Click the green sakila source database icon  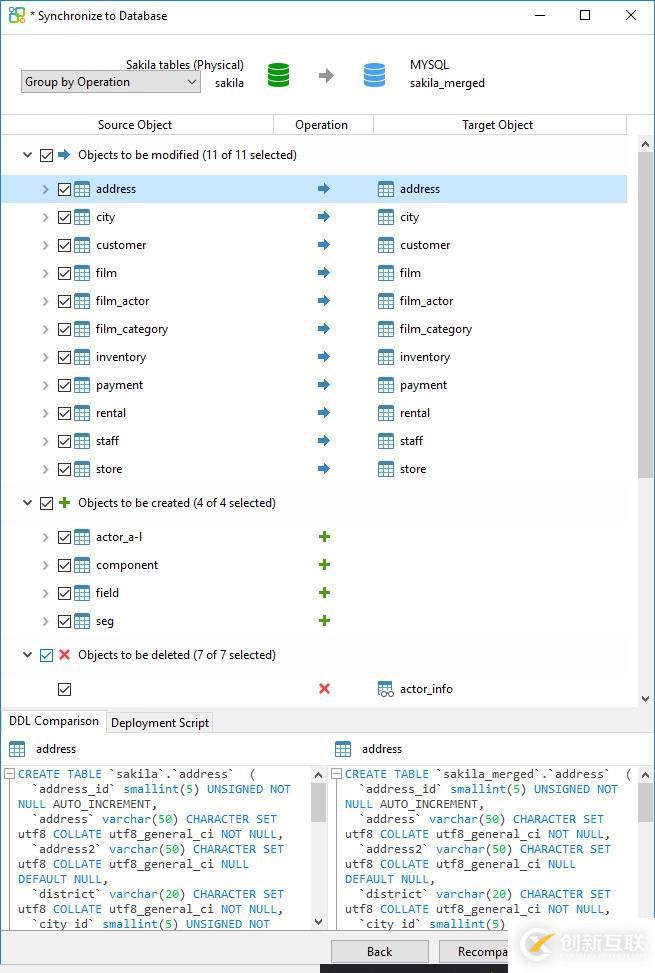pos(278,75)
